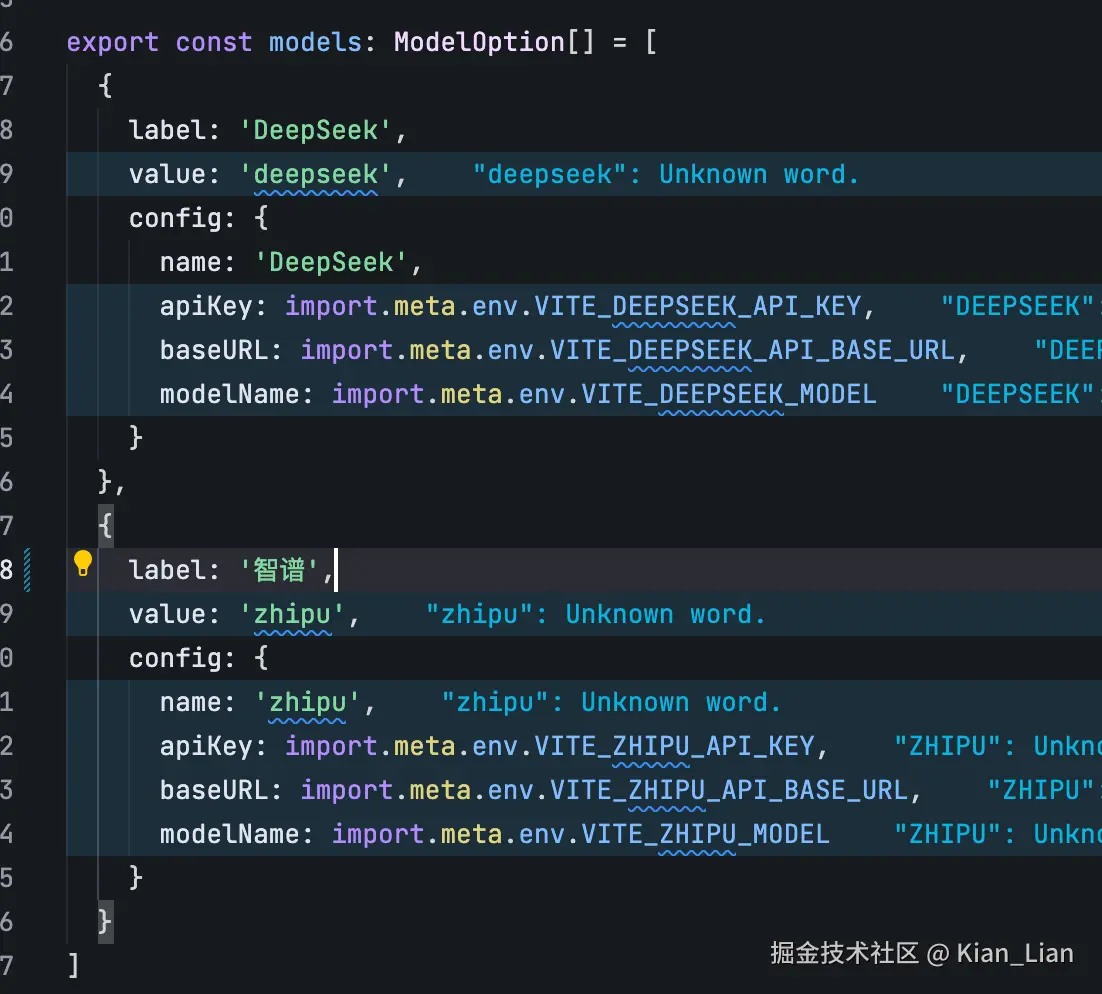Click the '"deepseek": Unknown word.' inline message
The image size is (1102, 994).
tap(666, 174)
